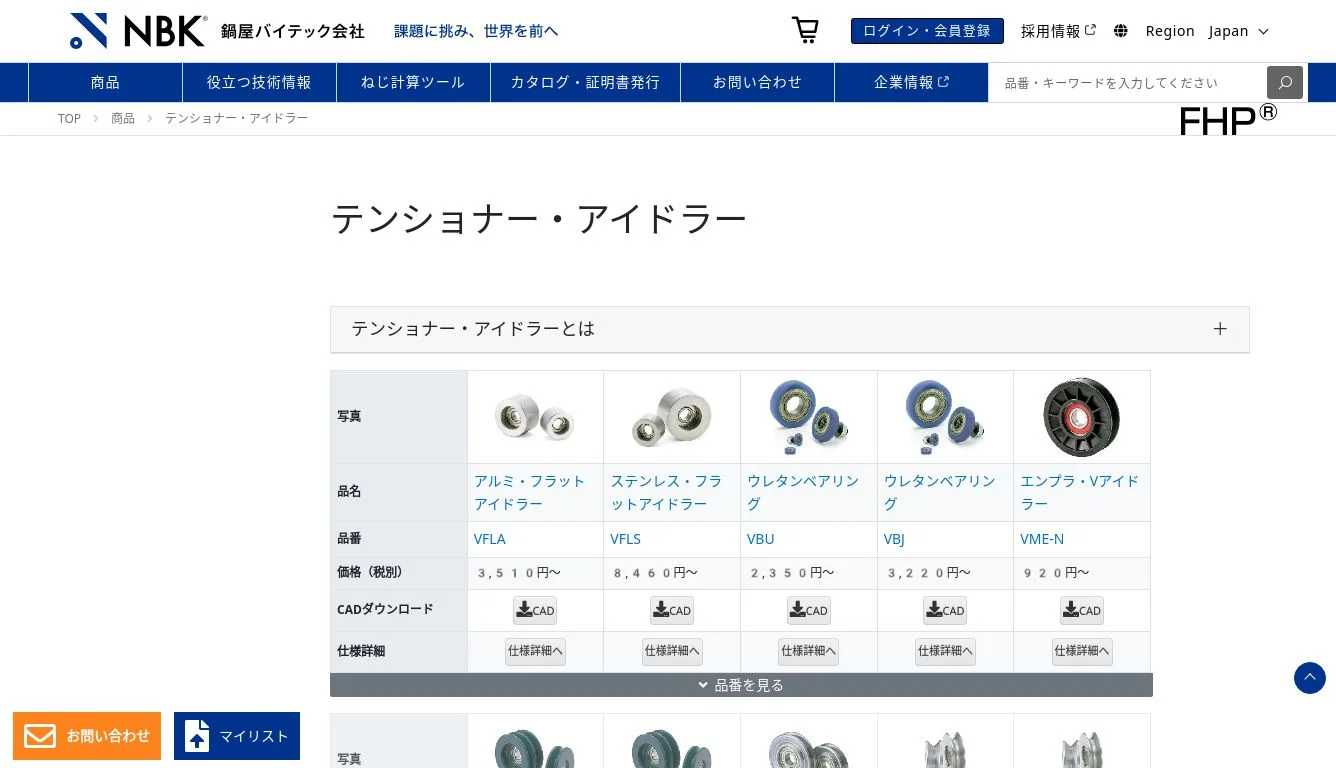Download CAD file for VME-N
This screenshot has width=1336, height=768.
1081,610
